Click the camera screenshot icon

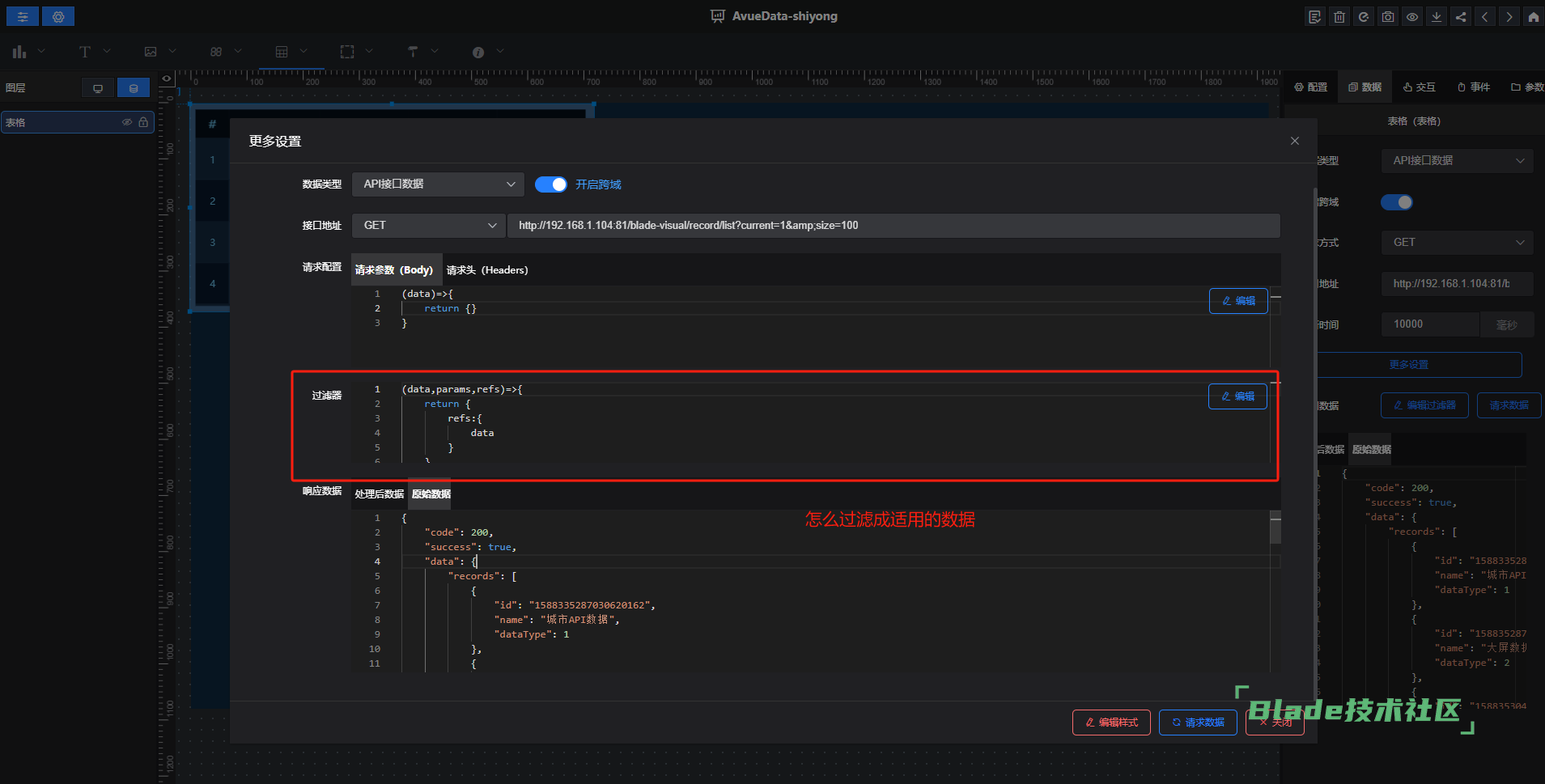1388,16
